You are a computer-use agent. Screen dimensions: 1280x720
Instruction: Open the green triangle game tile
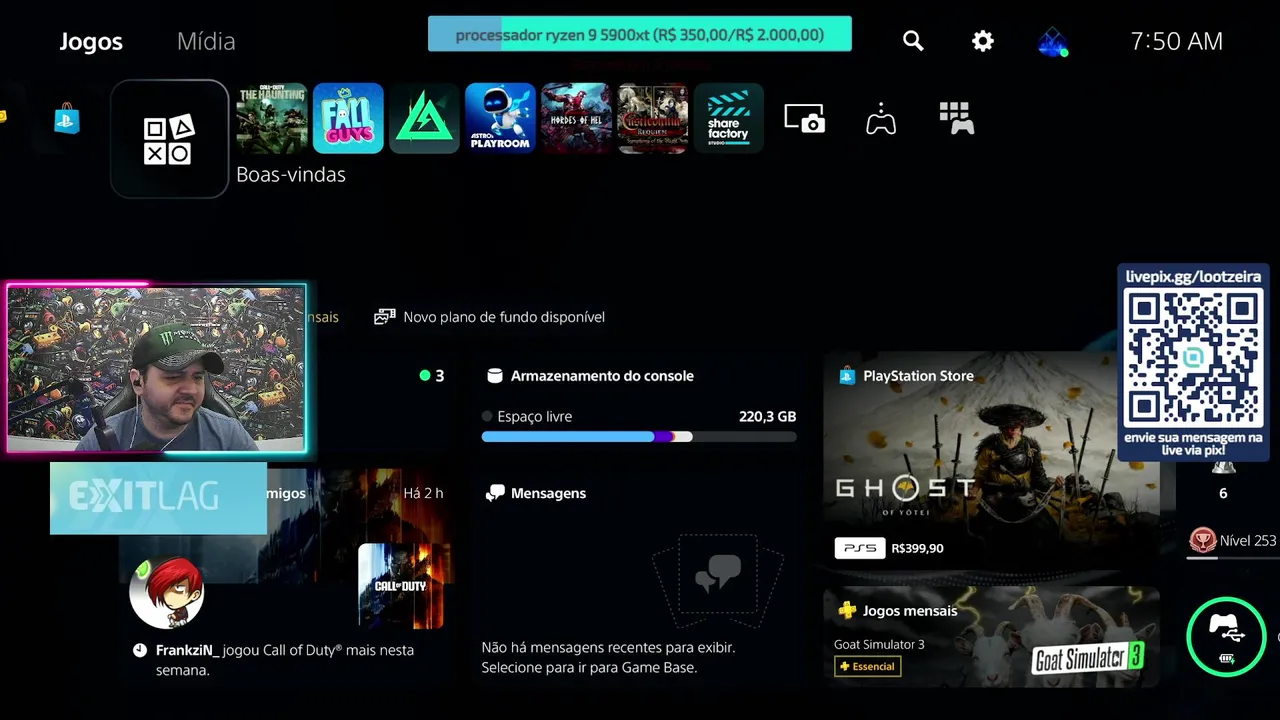(x=424, y=118)
